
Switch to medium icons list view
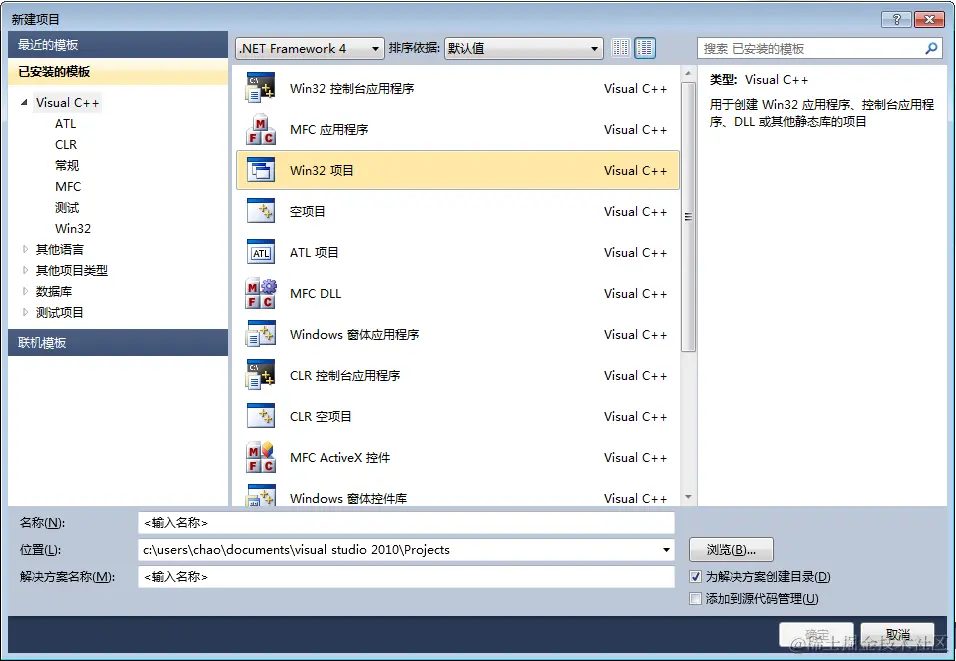pos(645,48)
